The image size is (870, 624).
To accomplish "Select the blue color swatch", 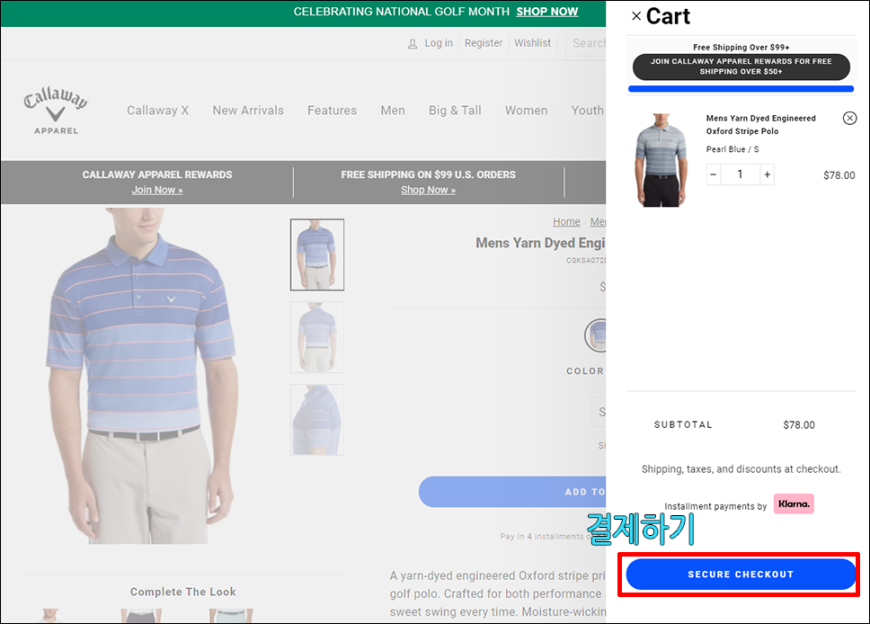I will coord(595,335).
